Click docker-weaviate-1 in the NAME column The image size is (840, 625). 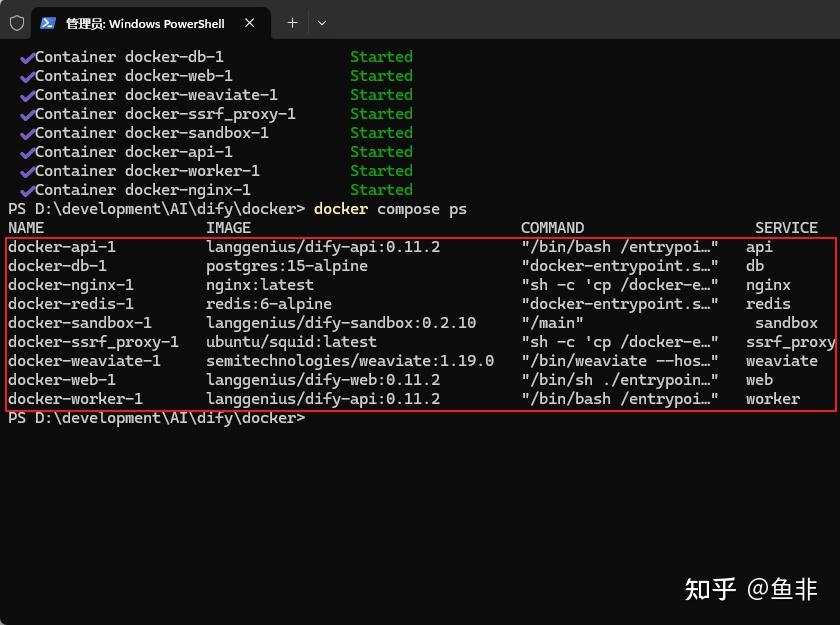coord(84,361)
